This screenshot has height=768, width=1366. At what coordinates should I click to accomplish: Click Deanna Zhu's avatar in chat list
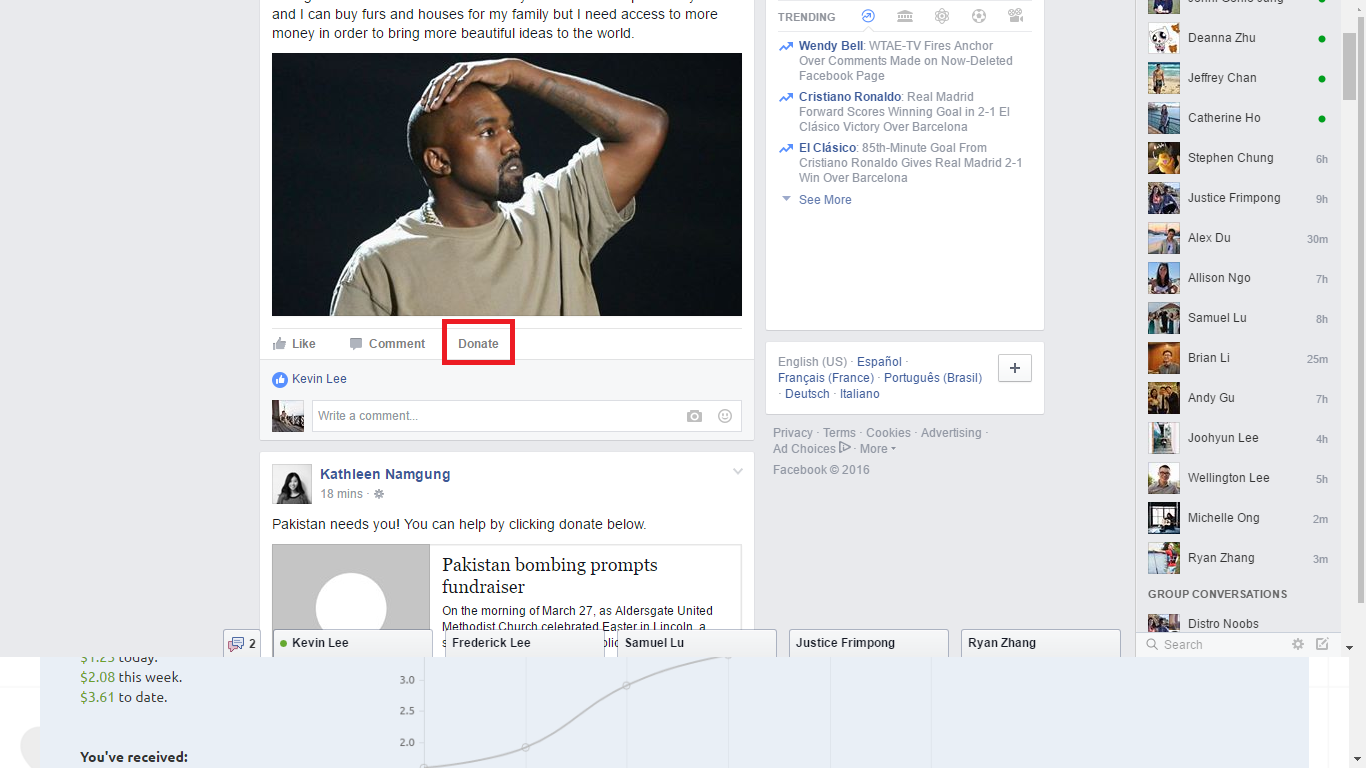(x=1164, y=38)
